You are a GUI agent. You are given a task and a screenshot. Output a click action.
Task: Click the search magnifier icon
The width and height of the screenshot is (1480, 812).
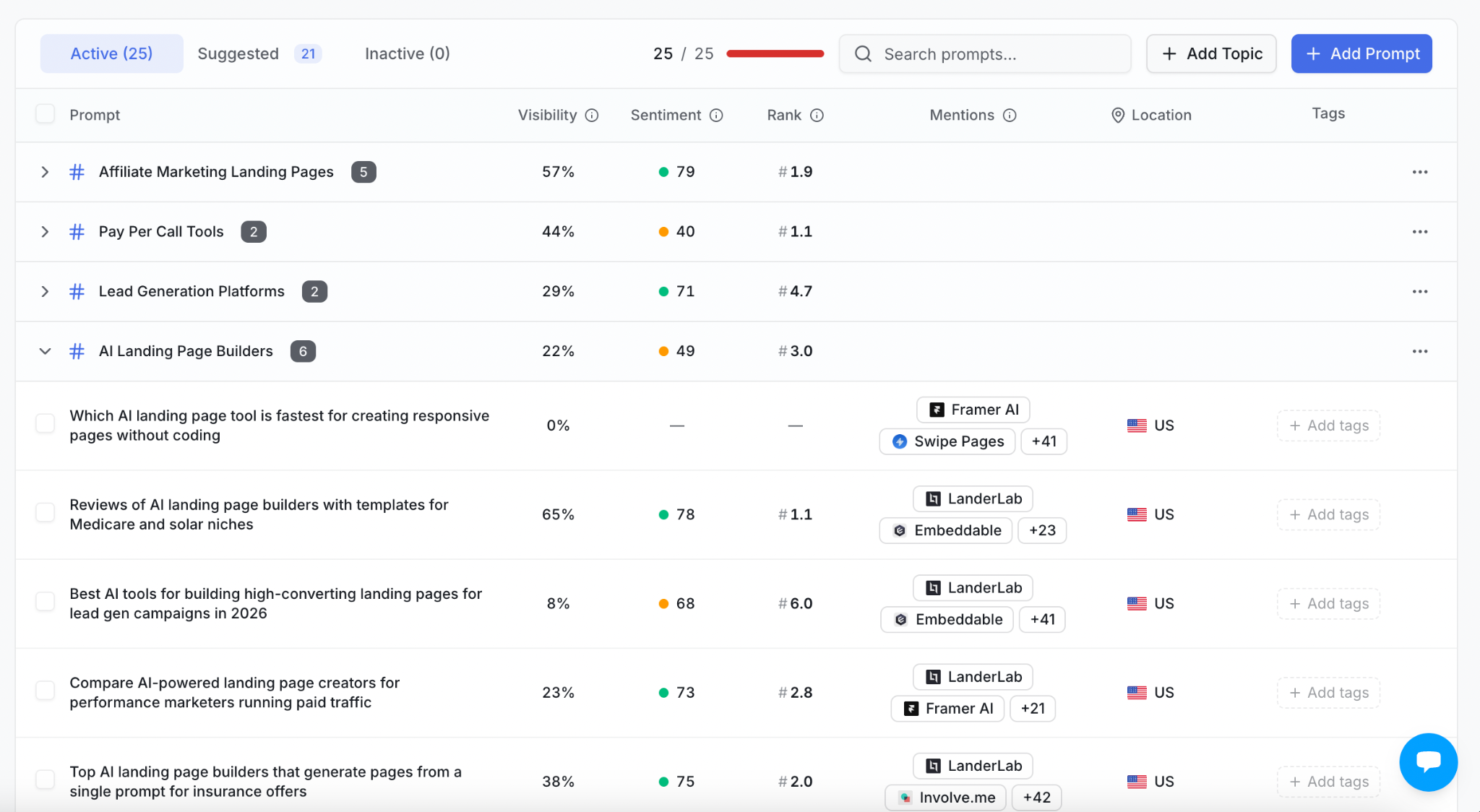(x=863, y=54)
